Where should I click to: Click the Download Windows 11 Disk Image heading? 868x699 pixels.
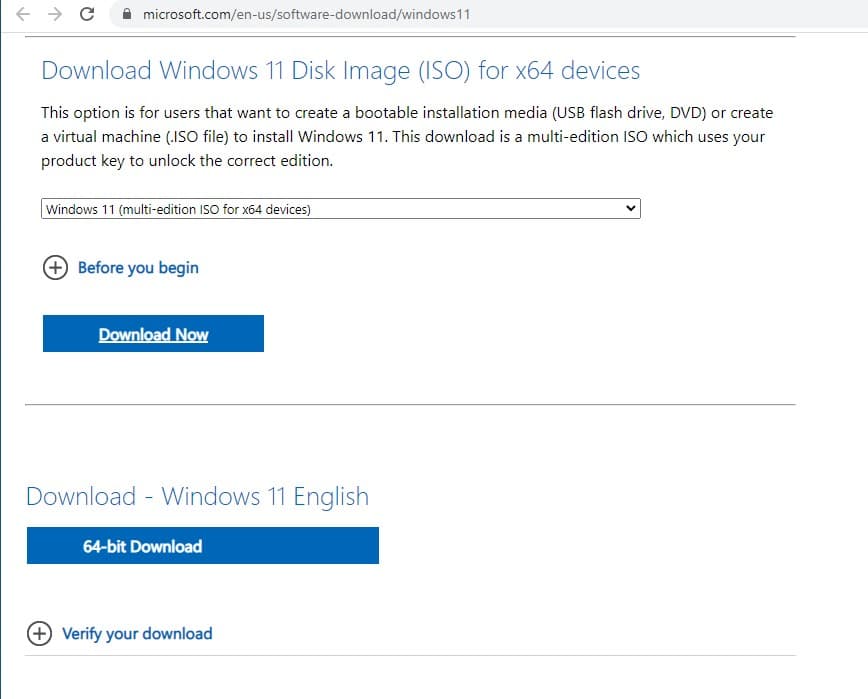coord(340,71)
